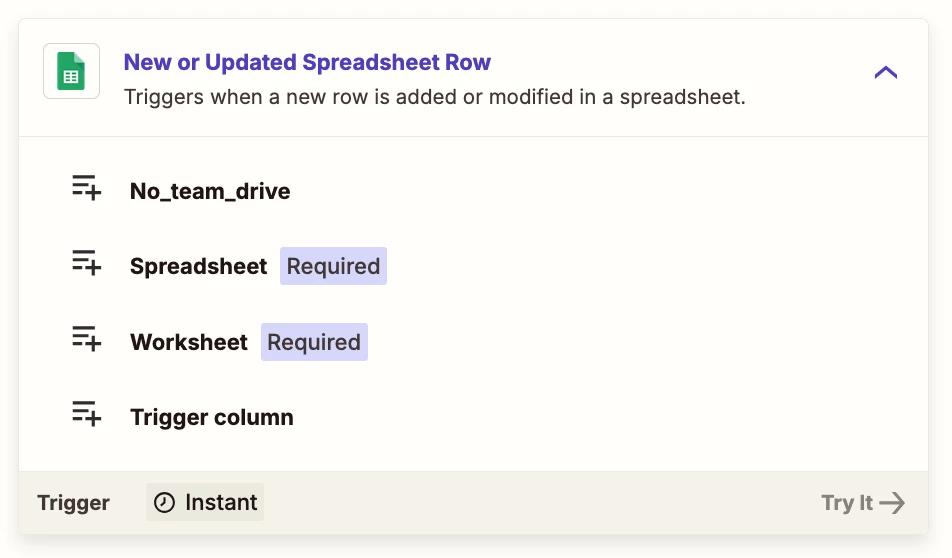The height and width of the screenshot is (558, 952).
Task: Click the Try It link
Action: [x=863, y=503]
